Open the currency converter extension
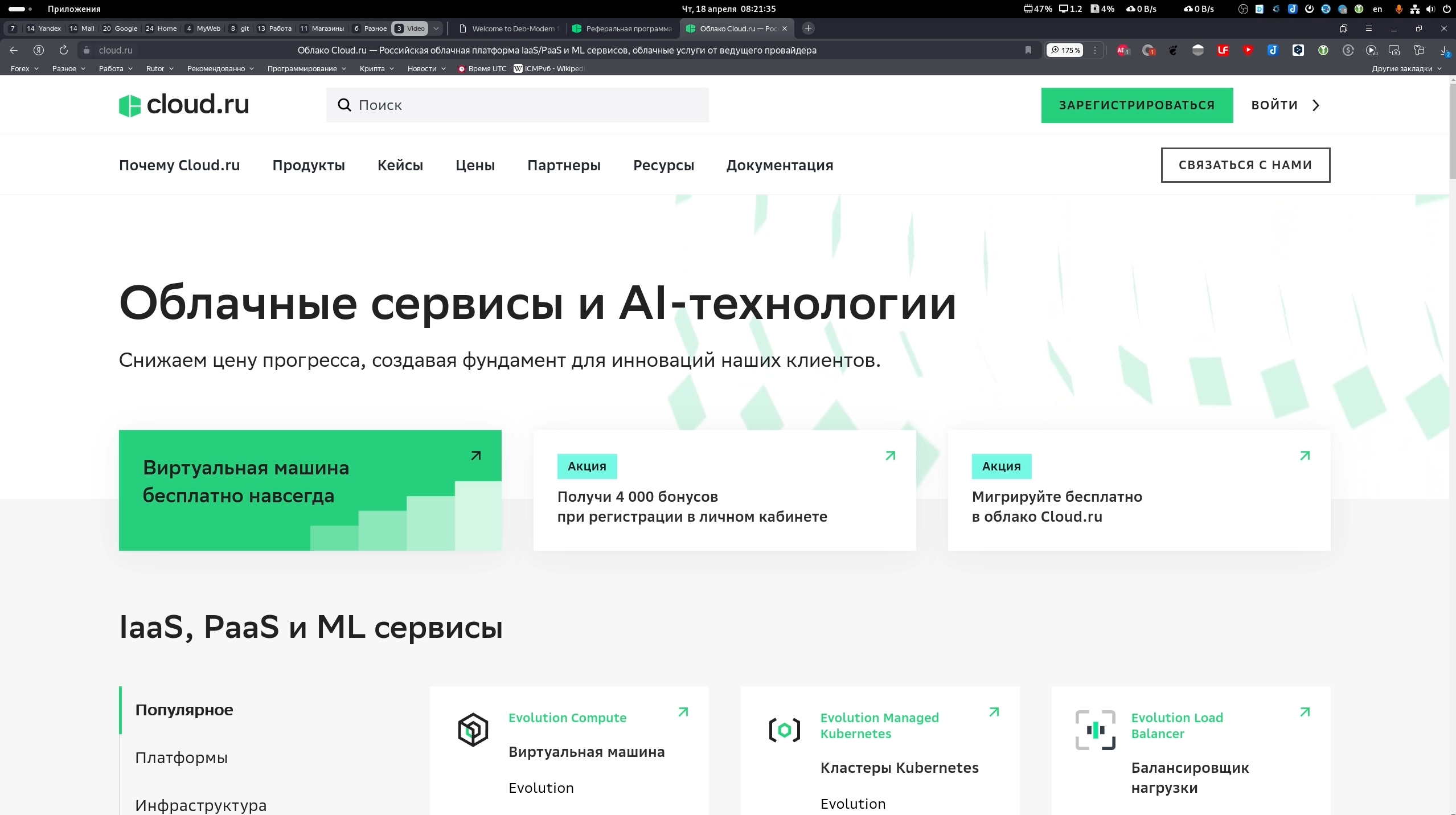 (x=1348, y=50)
